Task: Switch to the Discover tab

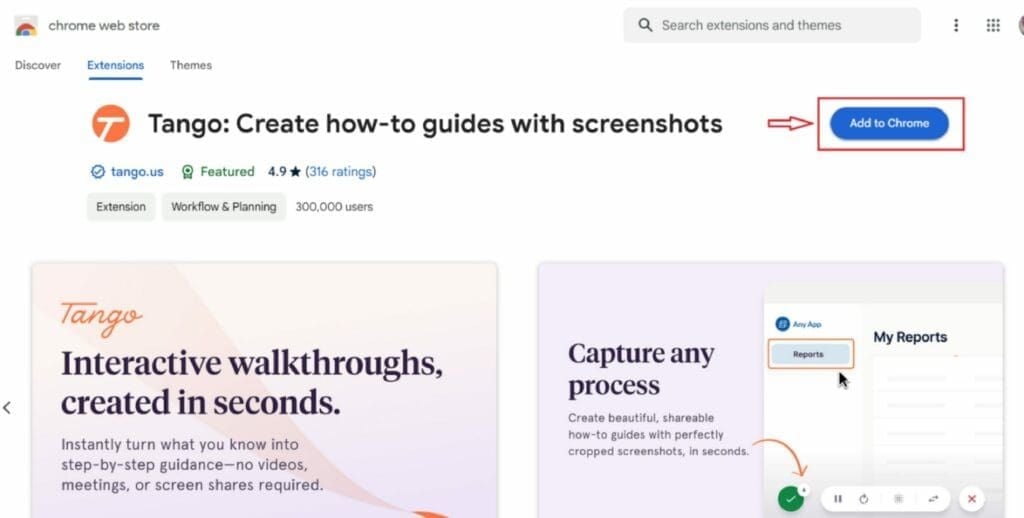Action: [38, 65]
